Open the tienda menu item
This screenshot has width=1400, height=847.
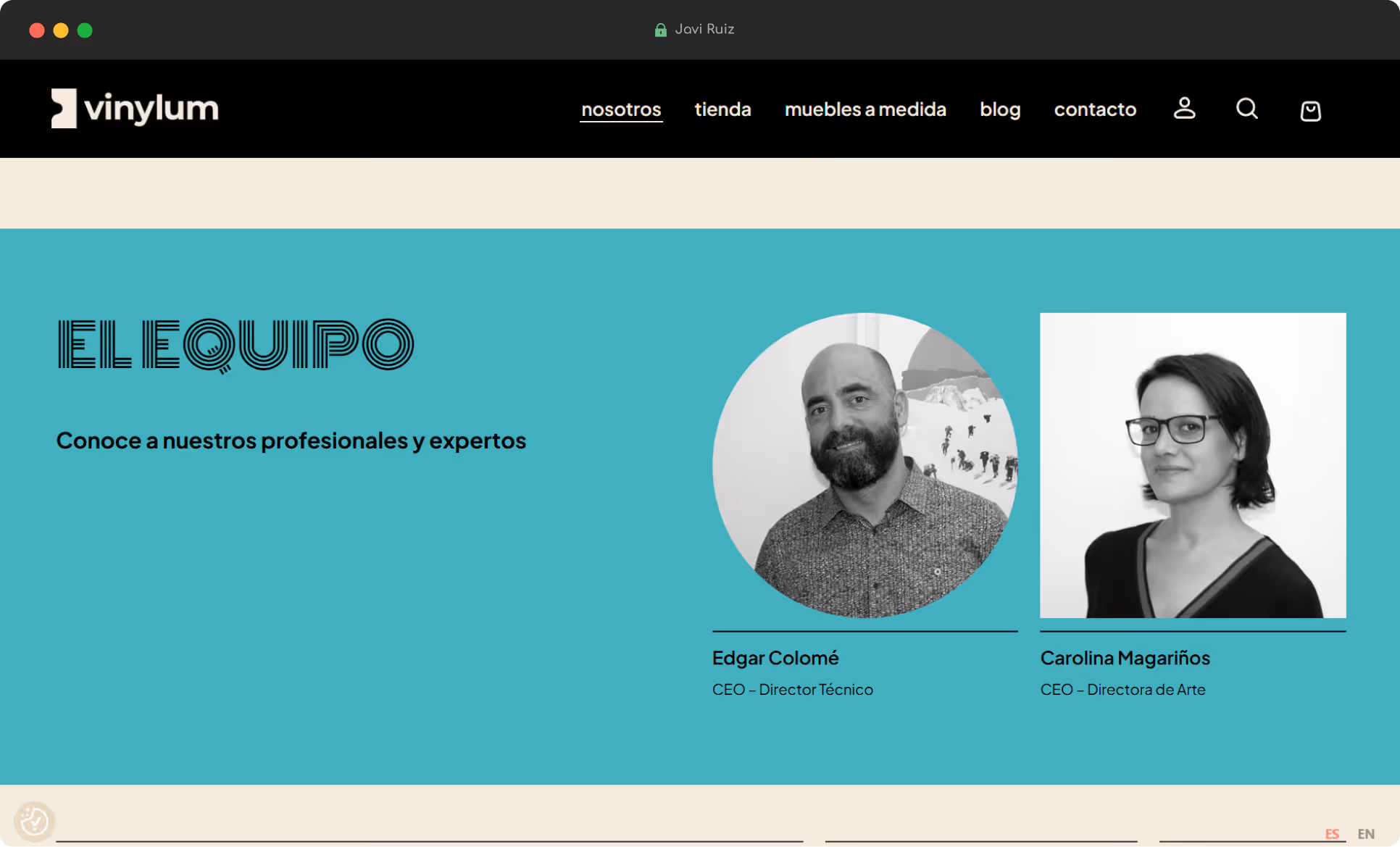722,109
